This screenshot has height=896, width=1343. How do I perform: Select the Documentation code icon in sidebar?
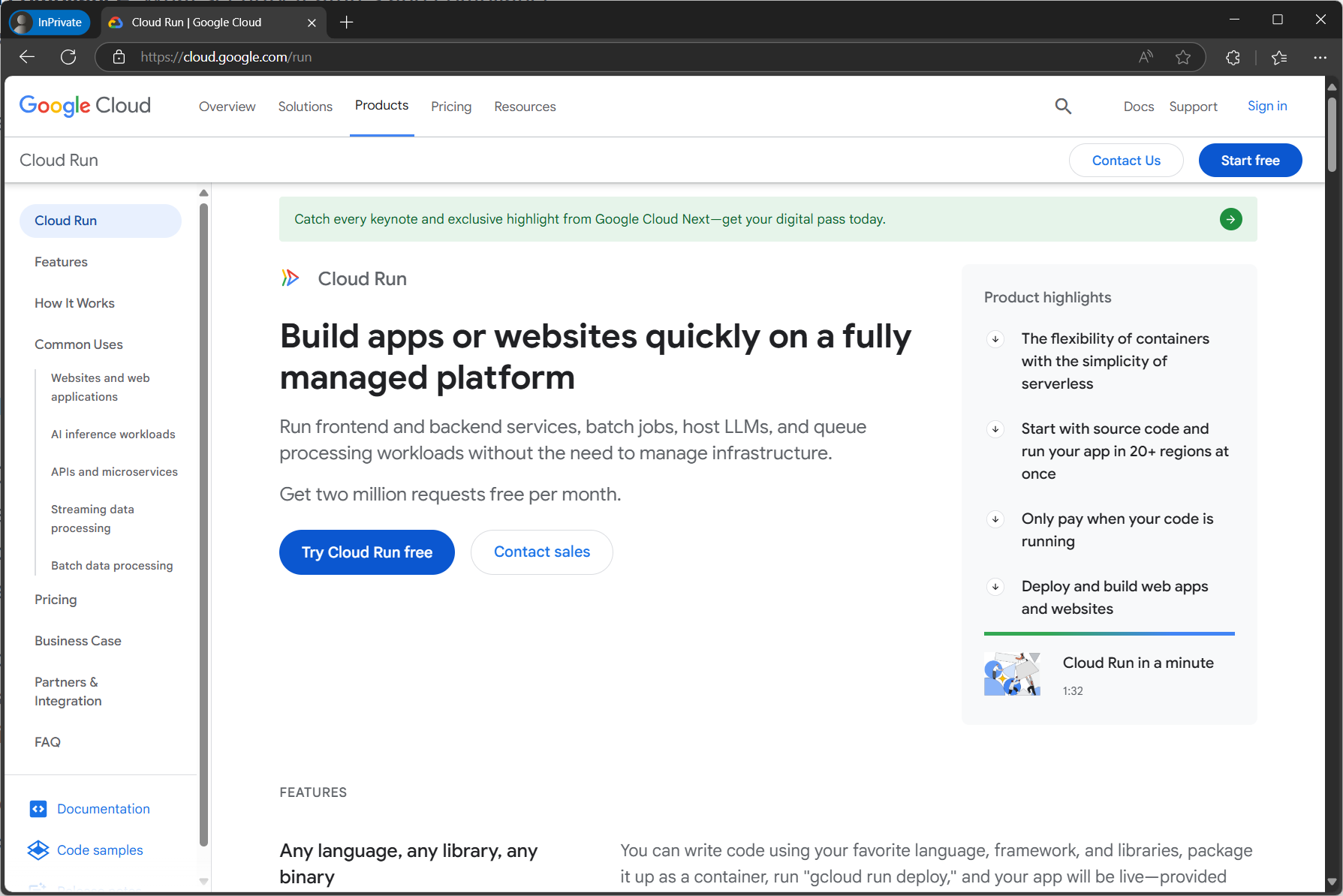38,808
